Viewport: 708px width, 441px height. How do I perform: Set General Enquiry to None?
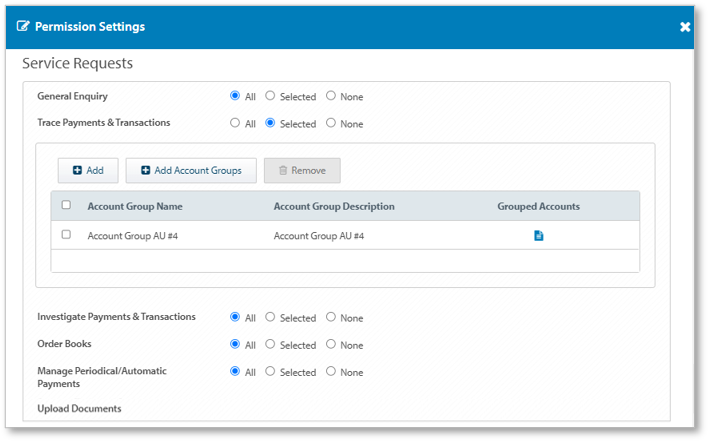pyautogui.click(x=331, y=96)
